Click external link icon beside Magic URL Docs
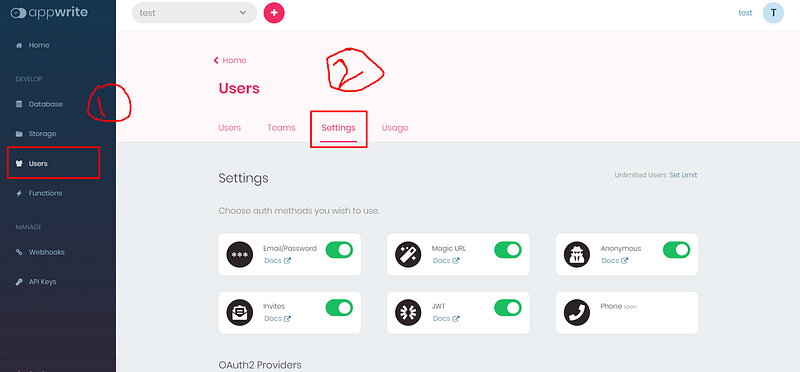This screenshot has height=372, width=800. tap(456, 261)
